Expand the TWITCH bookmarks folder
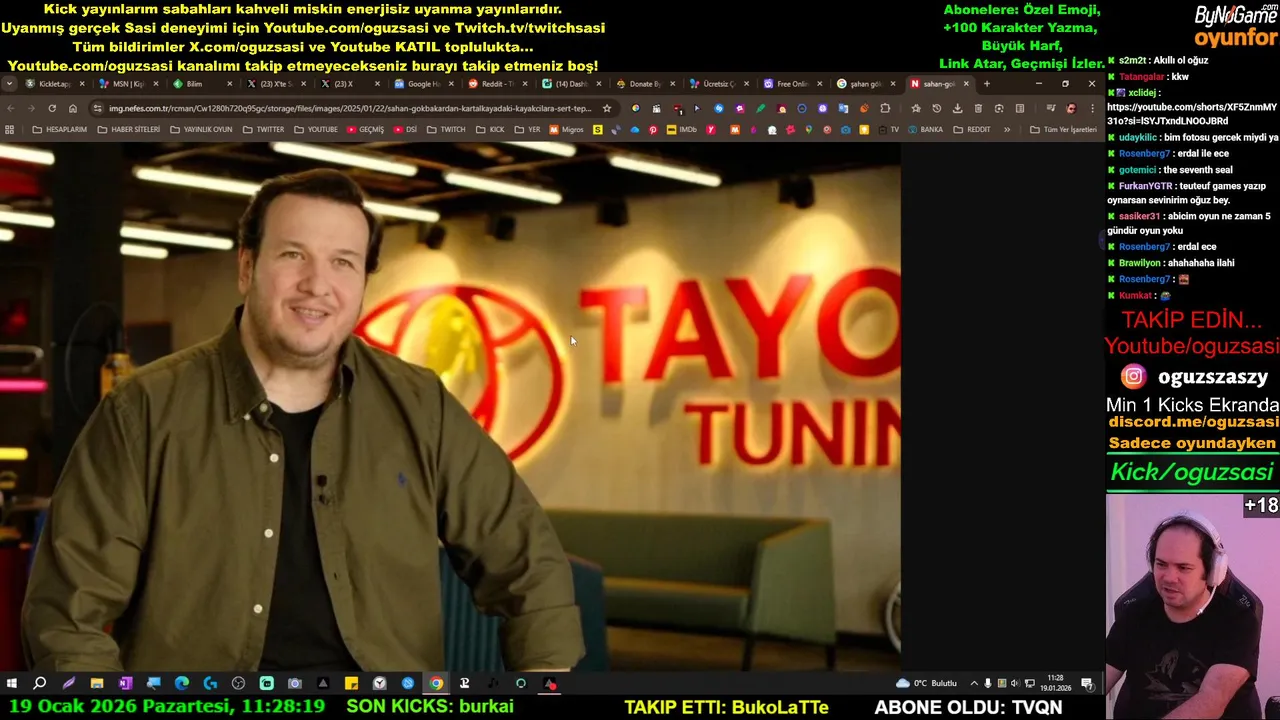This screenshot has width=1280, height=720. pyautogui.click(x=446, y=129)
